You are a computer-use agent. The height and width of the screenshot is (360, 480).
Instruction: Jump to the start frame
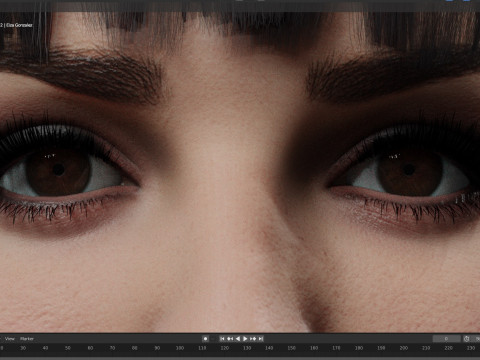tap(222, 339)
